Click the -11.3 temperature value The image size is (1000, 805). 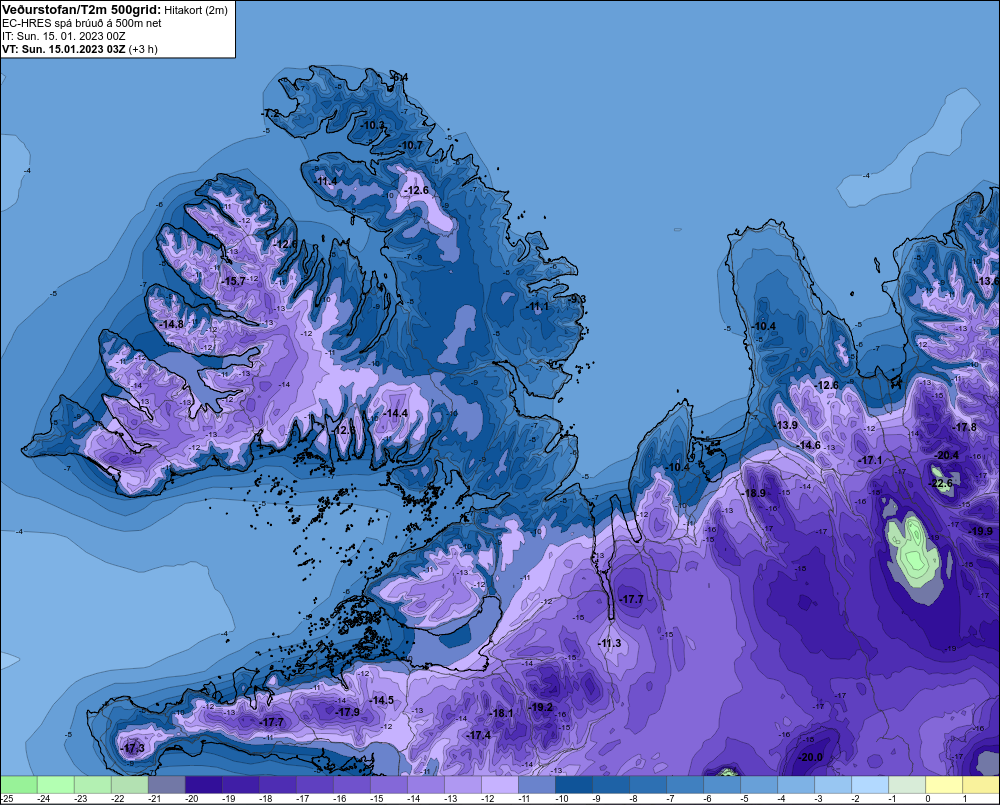(610, 643)
